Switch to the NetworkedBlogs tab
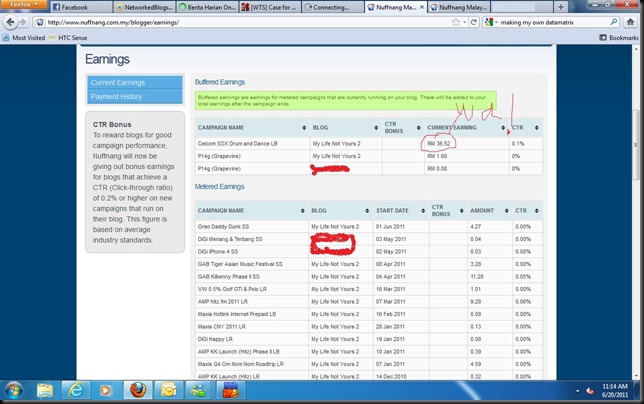644x404 pixels. pos(144,7)
